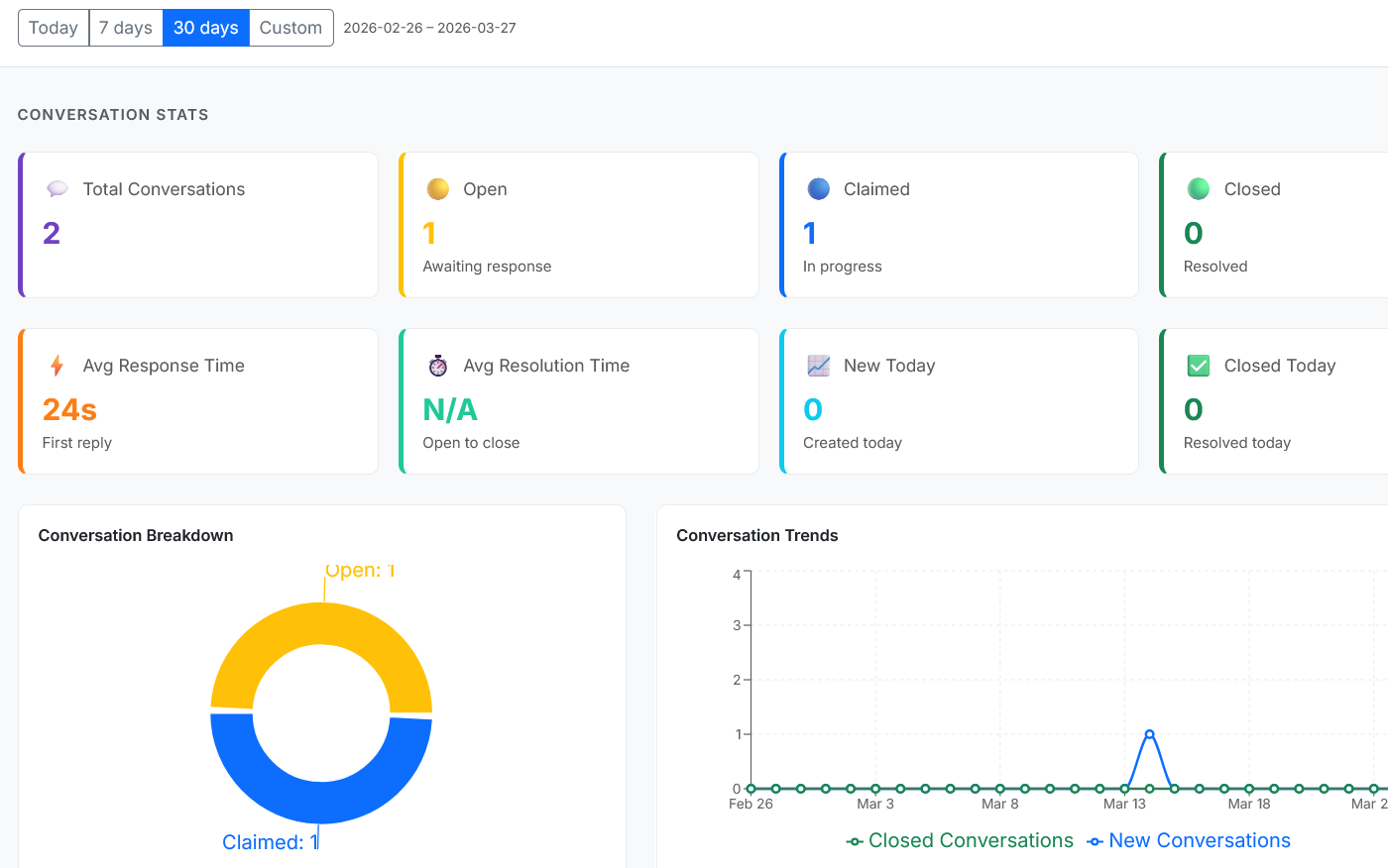Screen dimensions: 1388x868
Task: Click the Total Conversations speech bubble icon
Action: (58, 188)
